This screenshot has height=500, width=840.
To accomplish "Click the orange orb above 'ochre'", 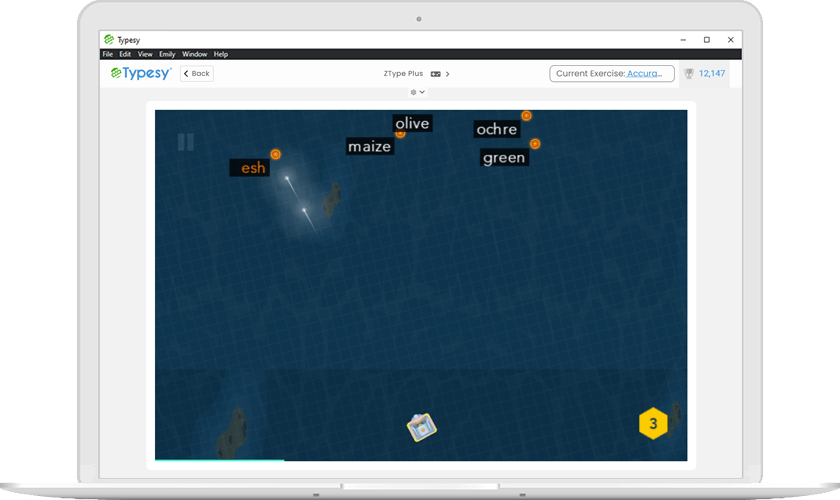I will pos(527,116).
